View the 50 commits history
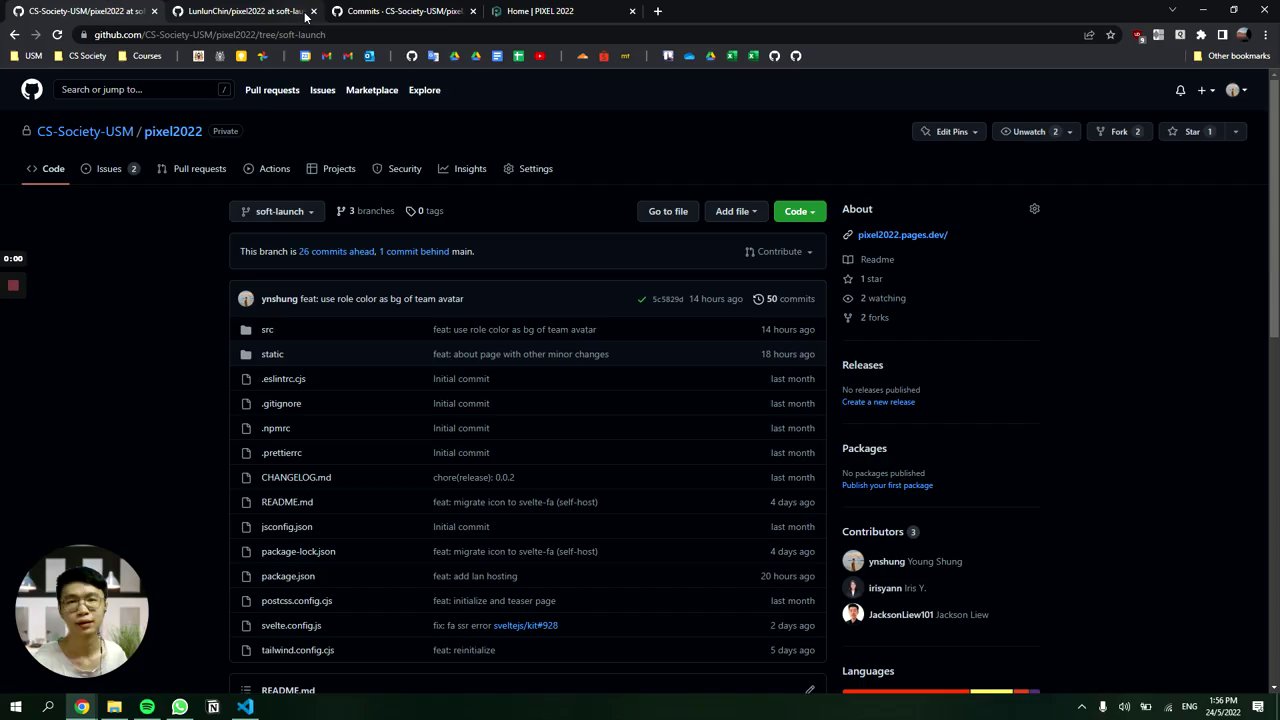Viewport: 1280px width, 720px height. (x=784, y=299)
